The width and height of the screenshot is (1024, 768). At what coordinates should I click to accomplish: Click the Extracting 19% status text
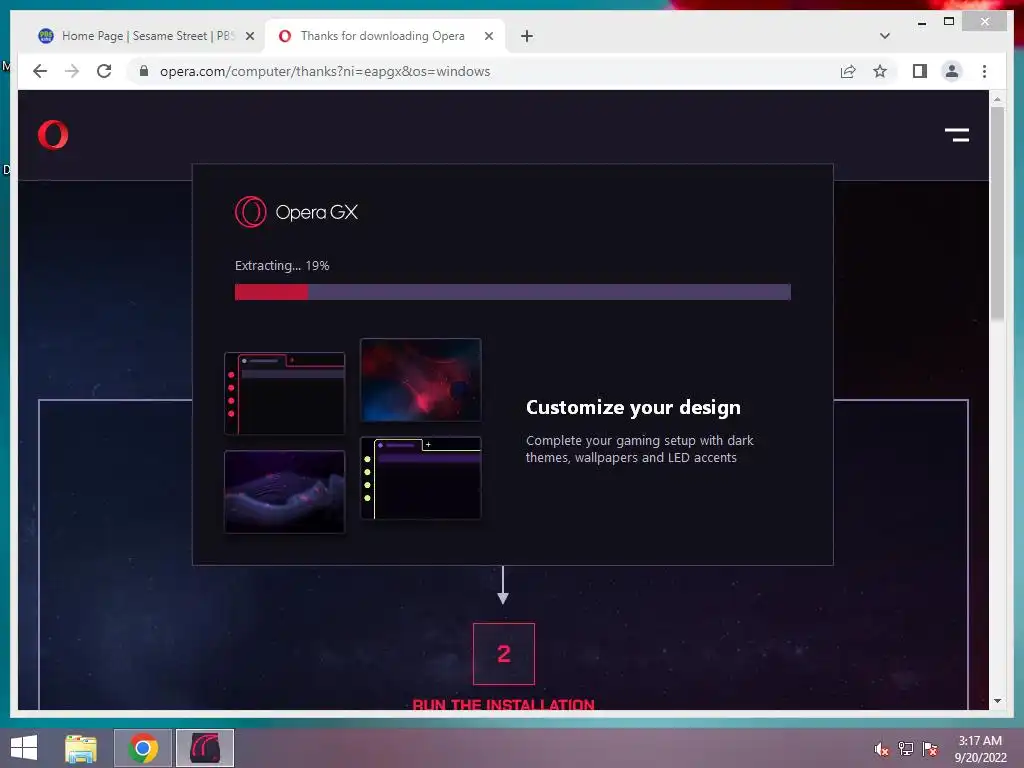(x=282, y=266)
